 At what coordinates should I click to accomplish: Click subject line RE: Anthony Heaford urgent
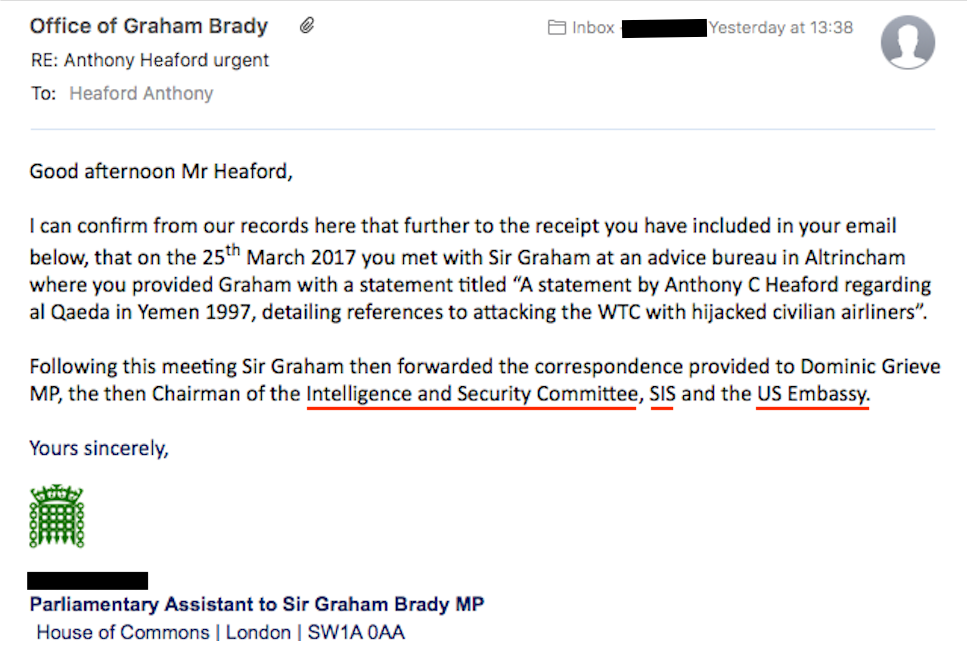pos(150,60)
